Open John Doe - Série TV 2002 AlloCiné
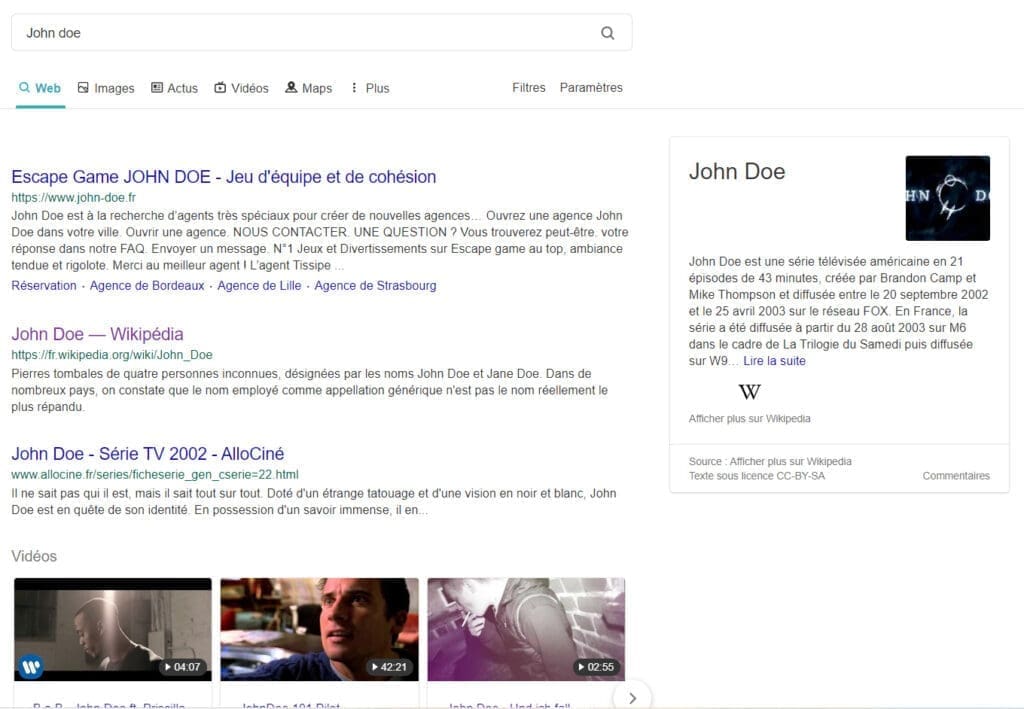The height and width of the screenshot is (709, 1024). (x=148, y=454)
